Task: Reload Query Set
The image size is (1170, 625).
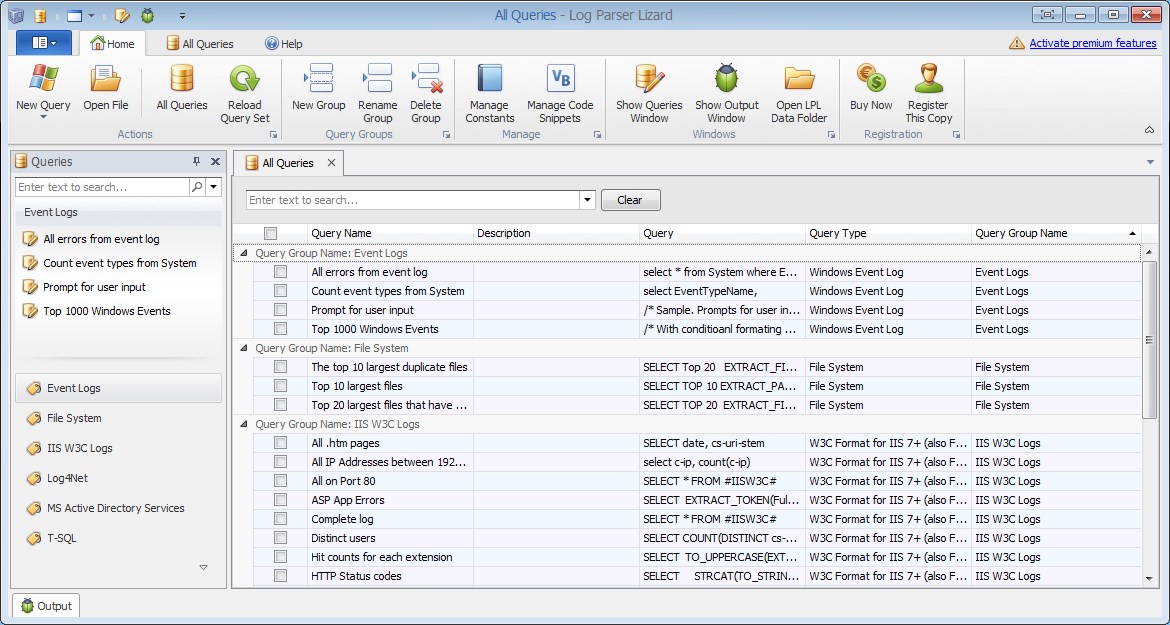Action: pyautogui.click(x=245, y=94)
